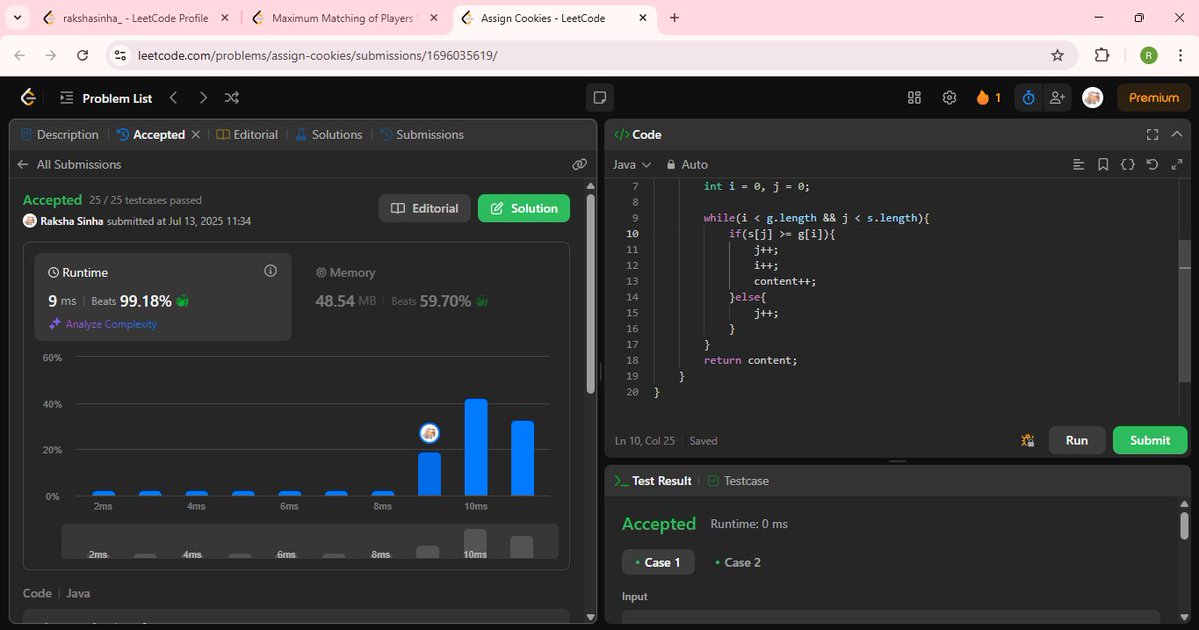
Task: Expand the editor with diagonal arrows icon
Action: [x=1177, y=164]
